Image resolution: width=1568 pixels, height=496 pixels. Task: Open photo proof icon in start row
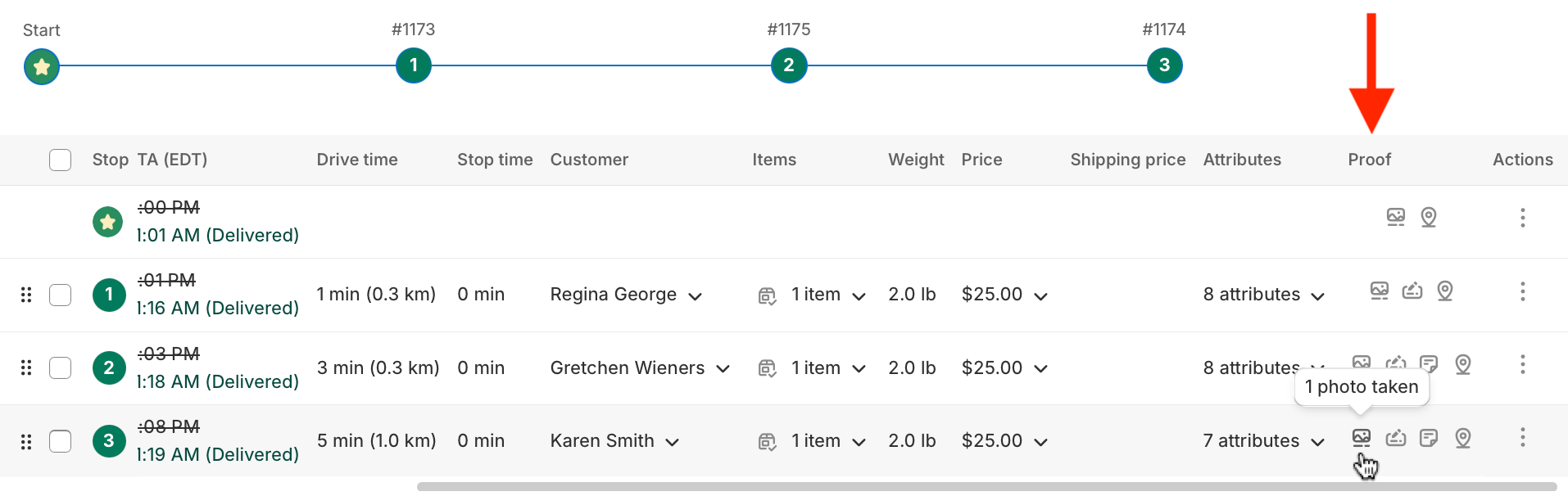click(1395, 217)
